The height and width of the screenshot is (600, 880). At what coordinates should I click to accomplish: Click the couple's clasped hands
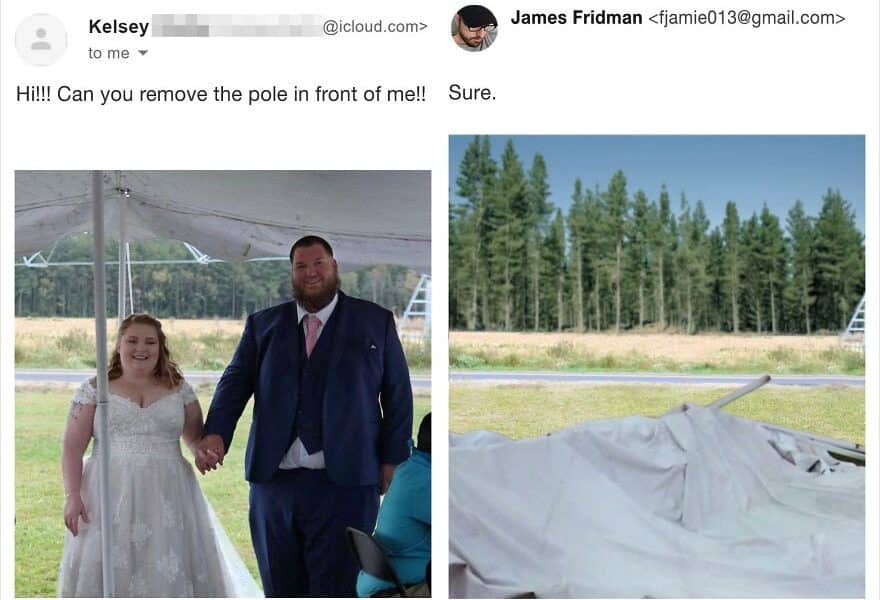tap(209, 454)
